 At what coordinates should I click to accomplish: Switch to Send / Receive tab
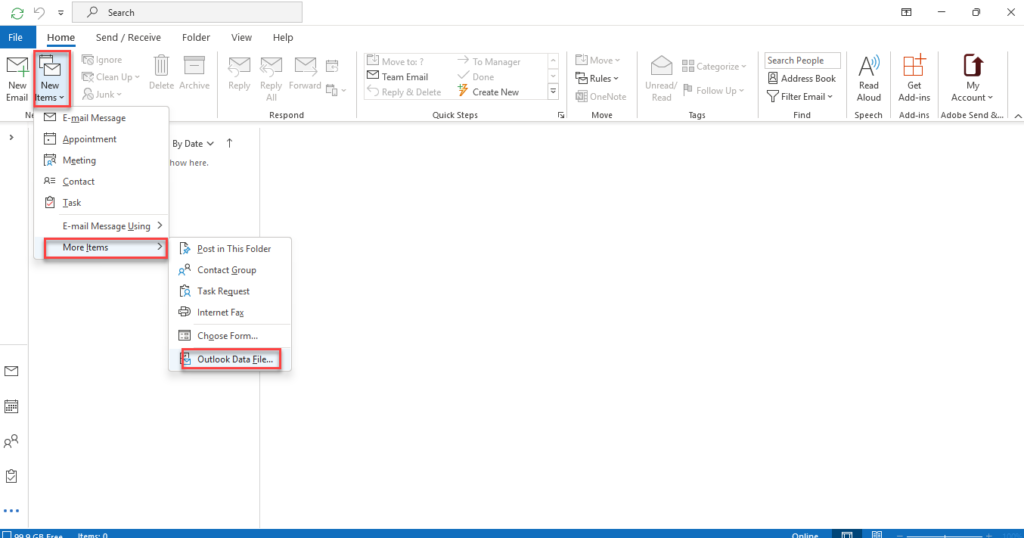128,37
